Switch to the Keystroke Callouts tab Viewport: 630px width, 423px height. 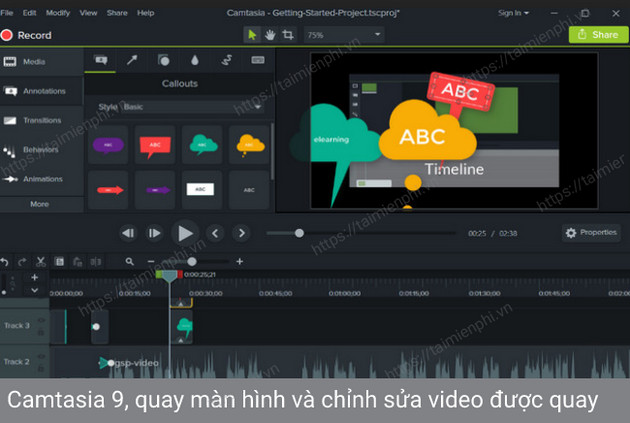(x=258, y=61)
